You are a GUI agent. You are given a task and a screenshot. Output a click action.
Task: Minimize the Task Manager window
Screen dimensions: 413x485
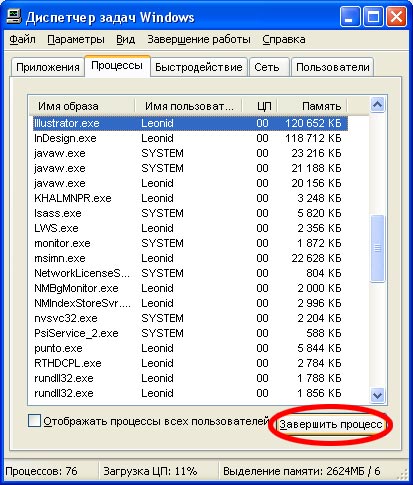pos(349,17)
